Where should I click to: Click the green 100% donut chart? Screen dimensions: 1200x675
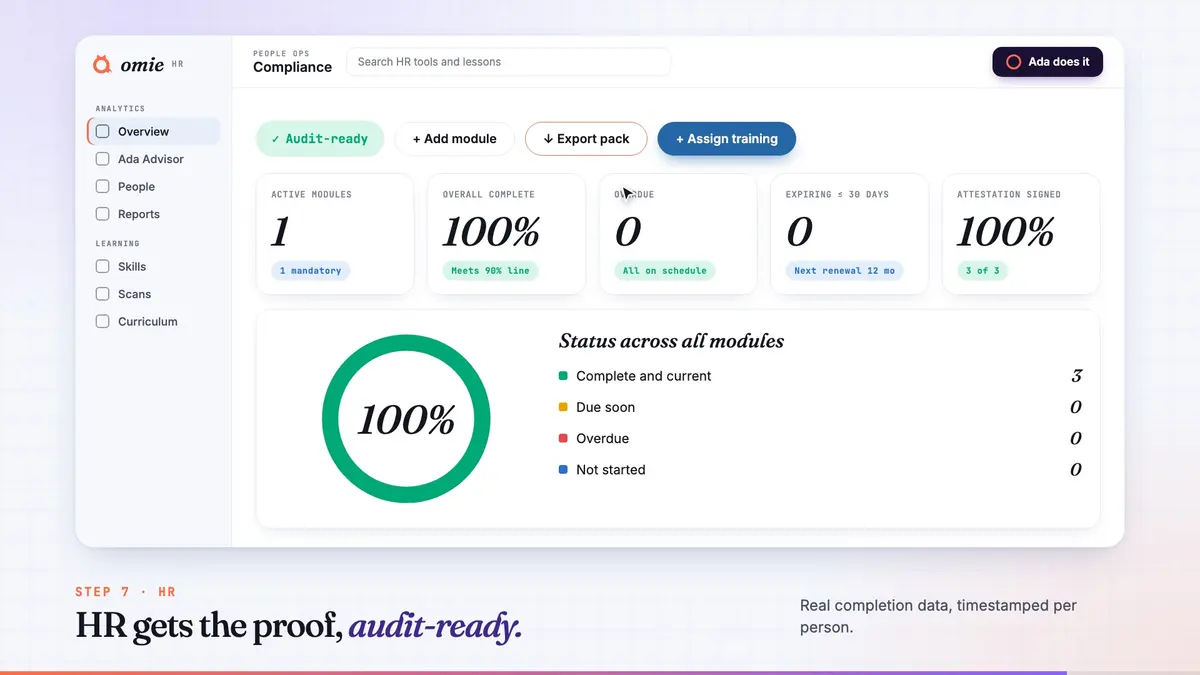pyautogui.click(x=406, y=419)
